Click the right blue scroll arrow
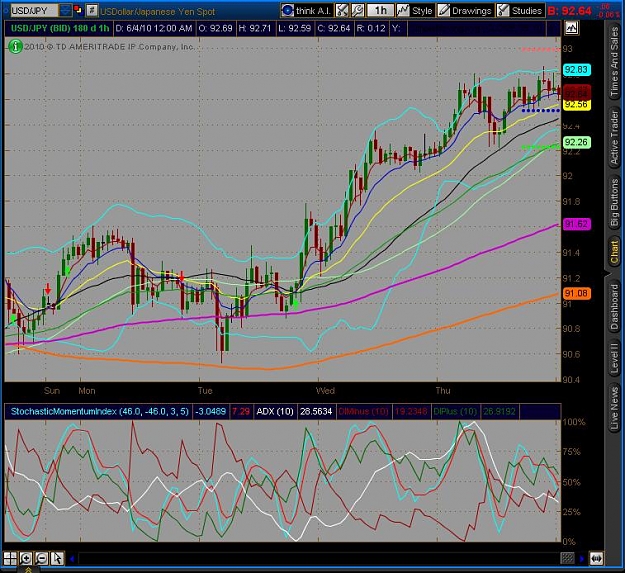Image resolution: width=625 pixels, height=573 pixels. [x=582, y=559]
